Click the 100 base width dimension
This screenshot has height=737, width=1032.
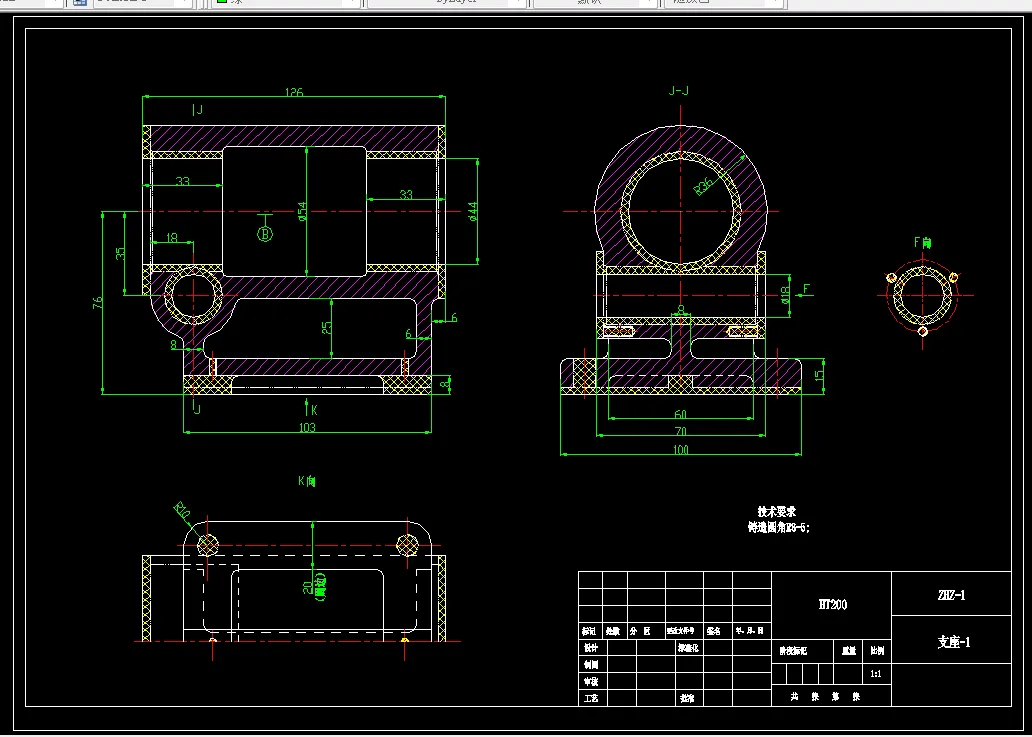click(x=681, y=449)
